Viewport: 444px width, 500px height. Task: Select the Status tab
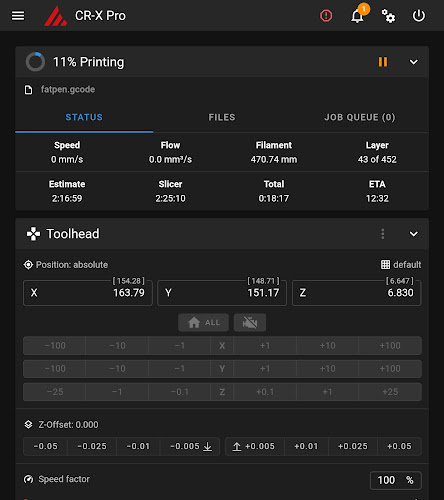(84, 117)
